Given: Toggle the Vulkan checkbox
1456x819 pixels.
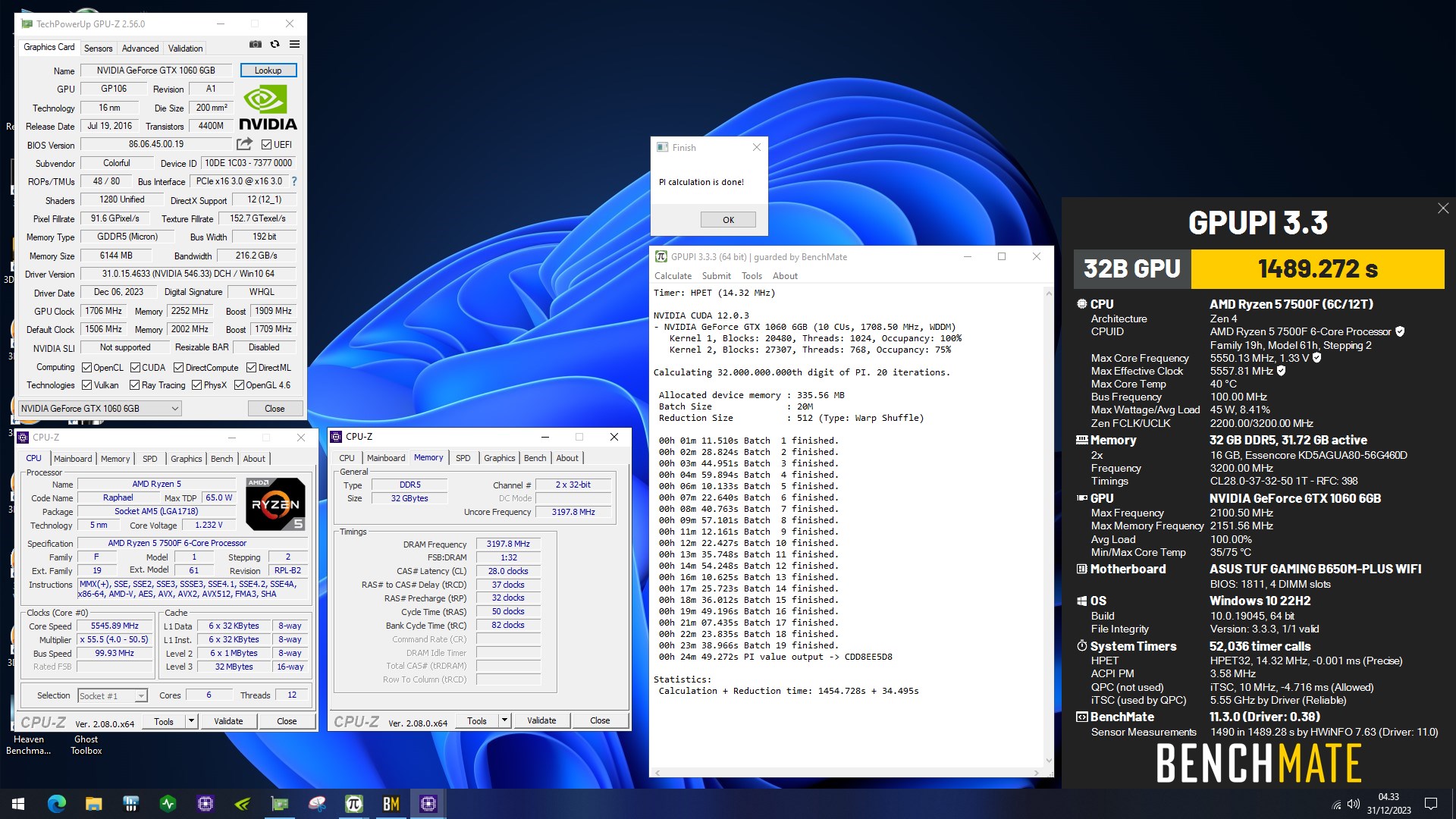Looking at the screenshot, I should coord(86,385).
